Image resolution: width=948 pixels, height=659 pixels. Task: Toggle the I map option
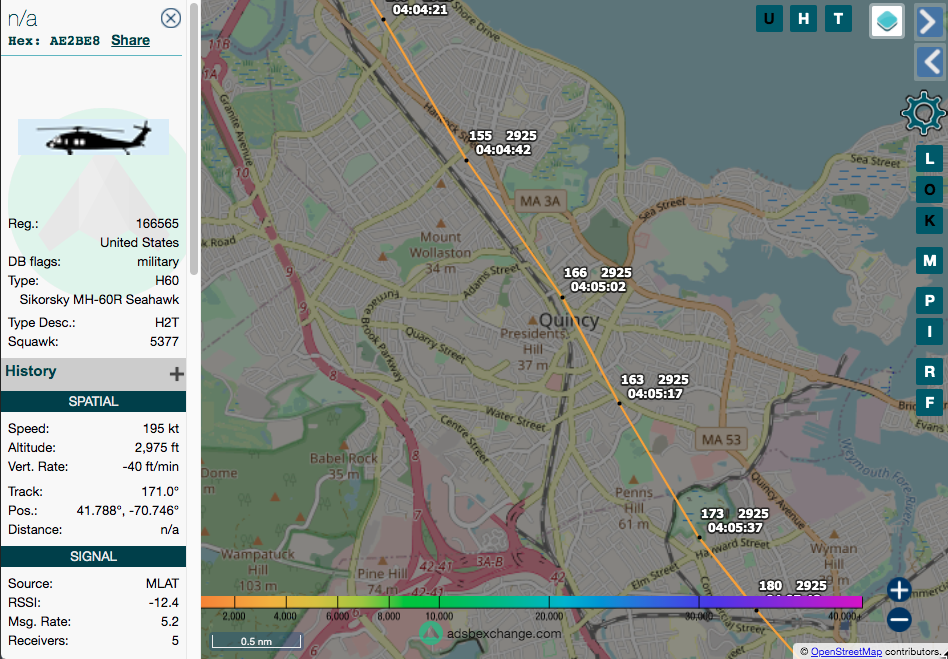[929, 331]
